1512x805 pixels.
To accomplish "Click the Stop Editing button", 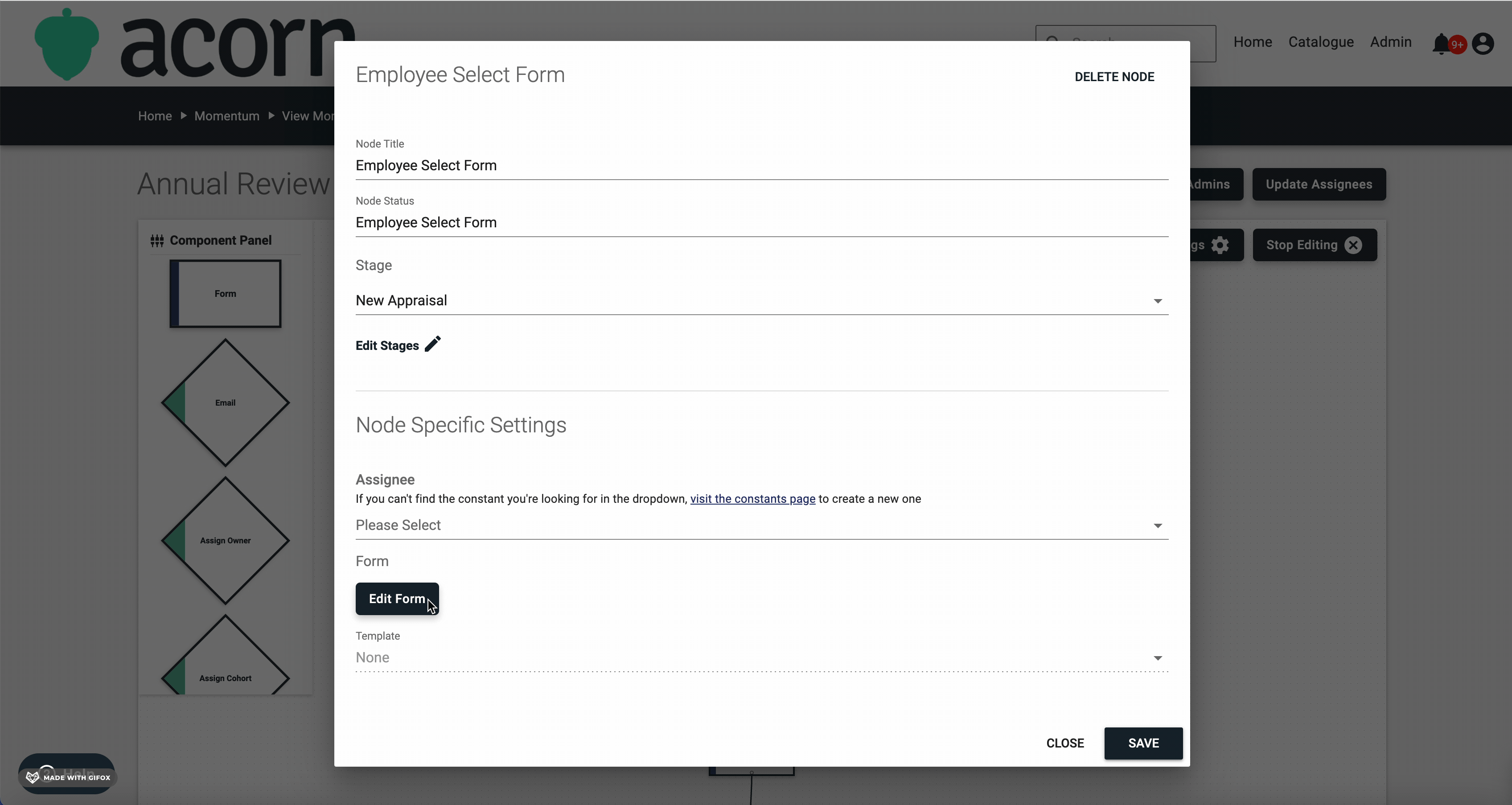I will pos(1315,245).
